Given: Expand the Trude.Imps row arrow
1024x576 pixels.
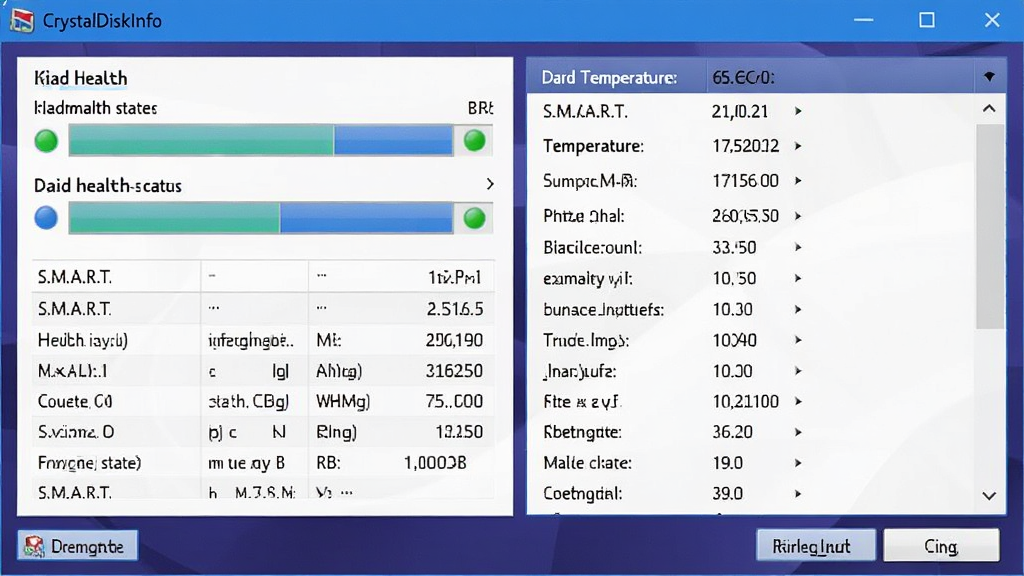Looking at the screenshot, I should tap(798, 340).
